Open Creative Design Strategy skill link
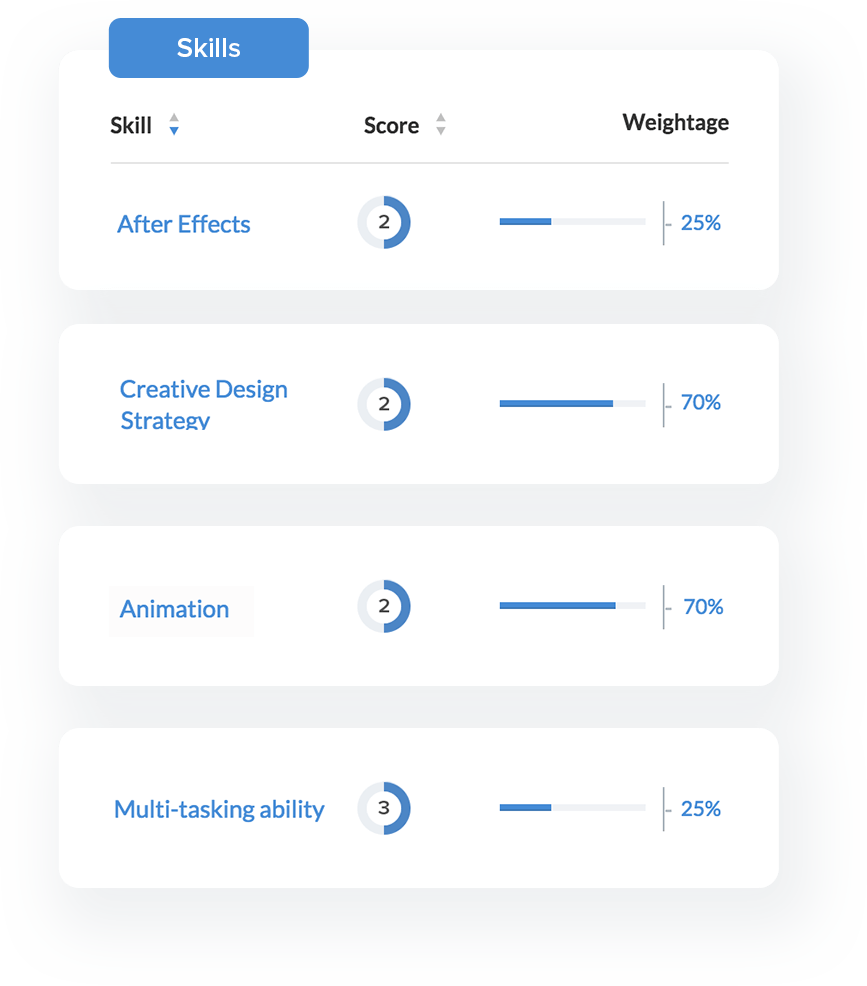 point(203,403)
